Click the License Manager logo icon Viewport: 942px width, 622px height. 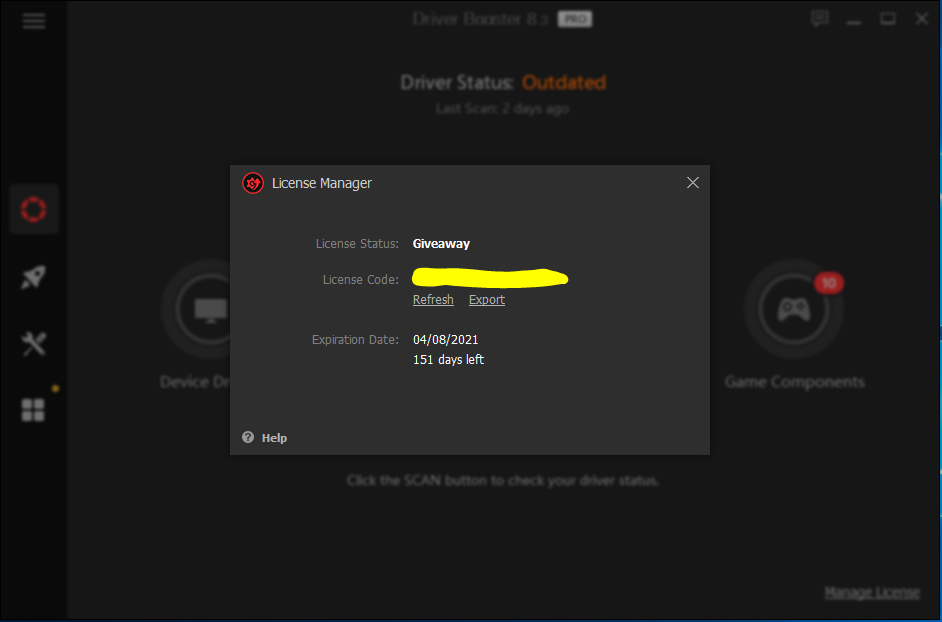tap(253, 183)
